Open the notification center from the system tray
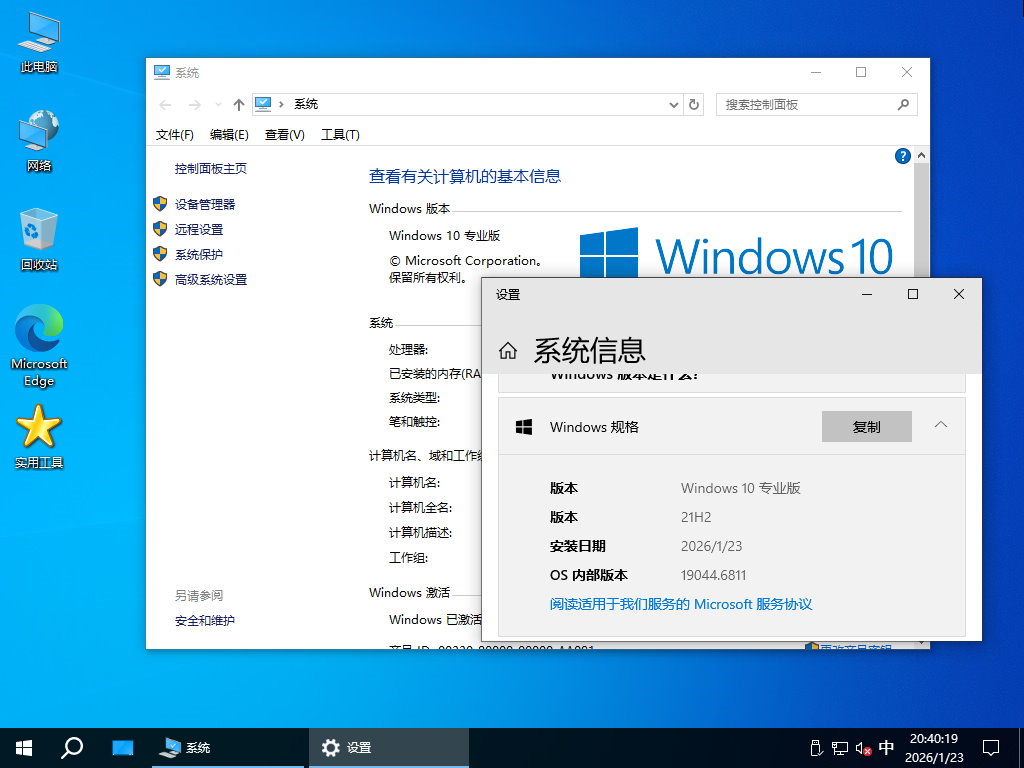The width and height of the screenshot is (1024, 768). coord(990,747)
